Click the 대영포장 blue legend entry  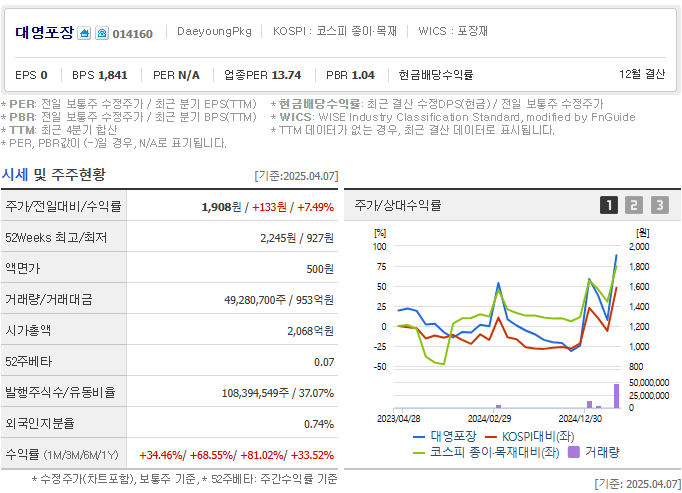point(445,436)
